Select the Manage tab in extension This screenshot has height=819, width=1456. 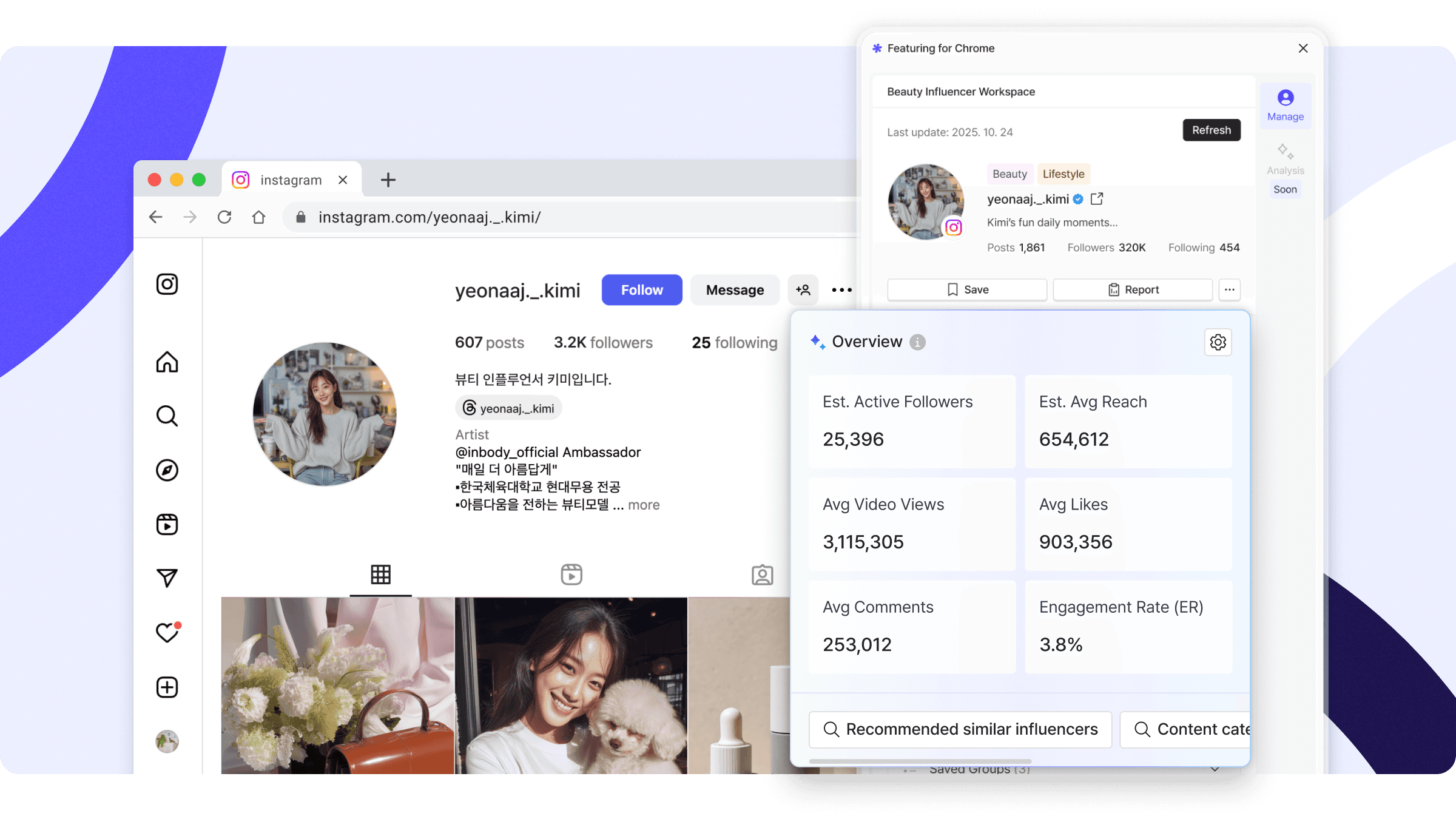(x=1285, y=106)
